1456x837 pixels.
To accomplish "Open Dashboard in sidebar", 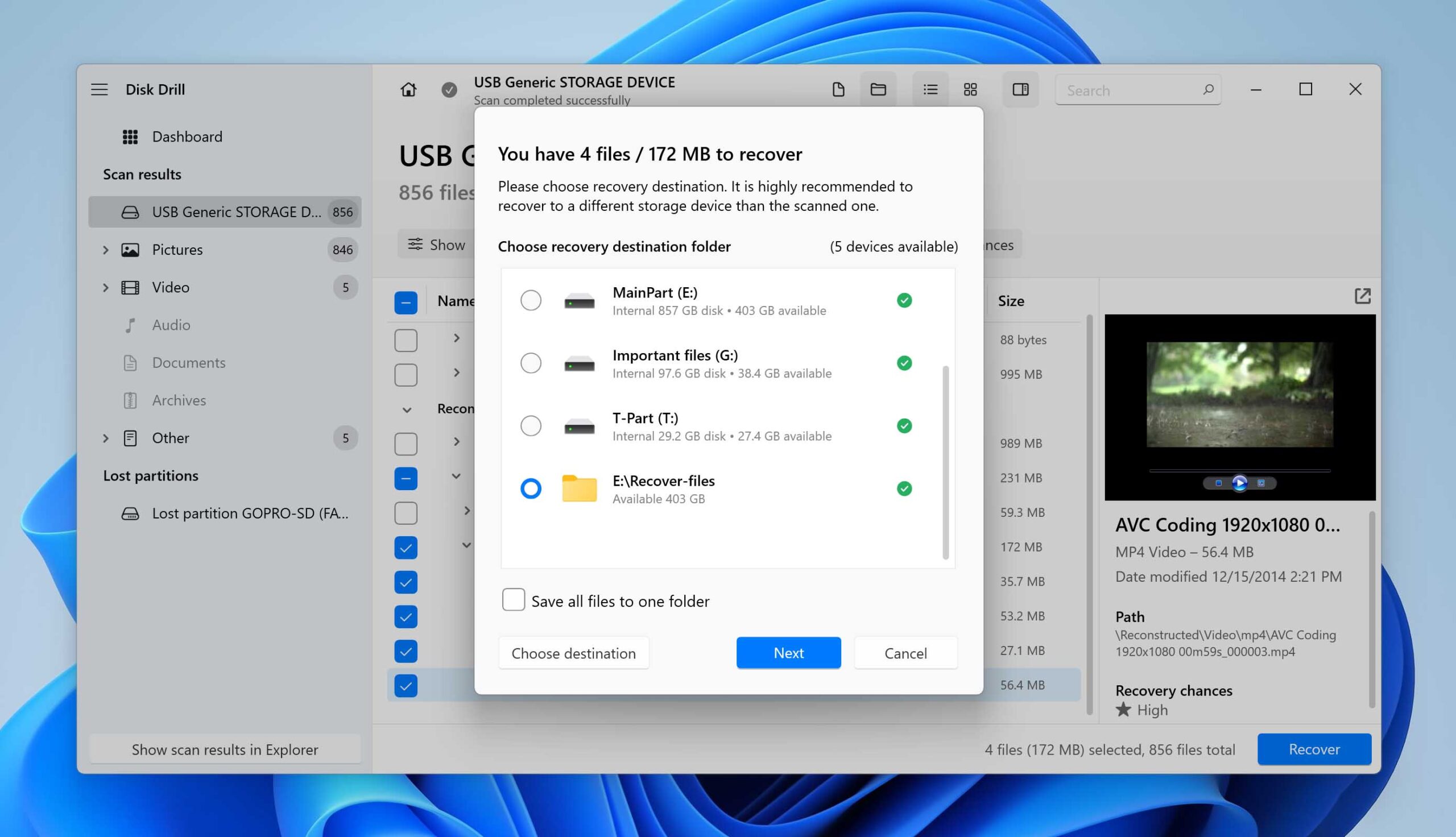I will coord(225,137).
